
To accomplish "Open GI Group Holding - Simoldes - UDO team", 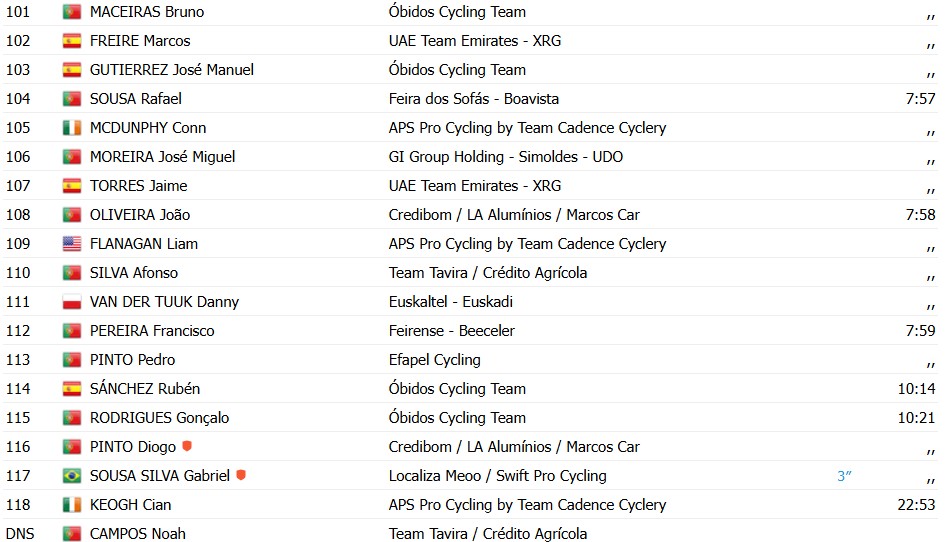I will tap(506, 157).
